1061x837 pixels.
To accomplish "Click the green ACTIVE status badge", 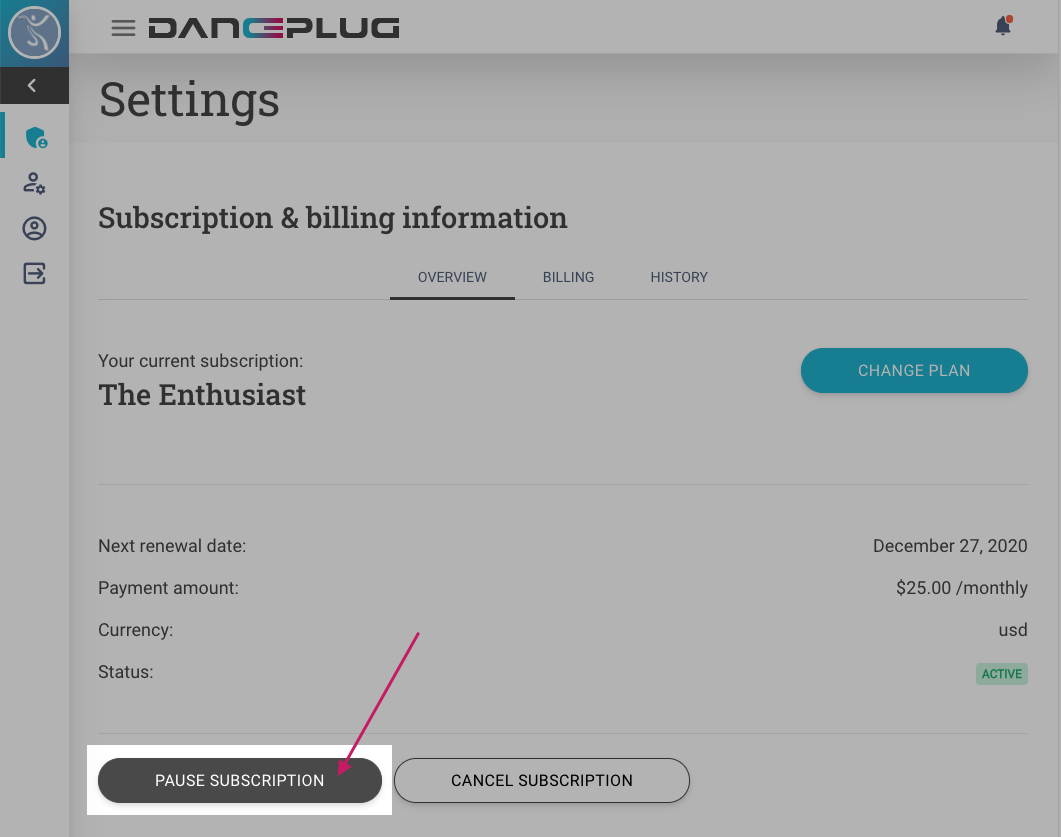I will 1001,673.
